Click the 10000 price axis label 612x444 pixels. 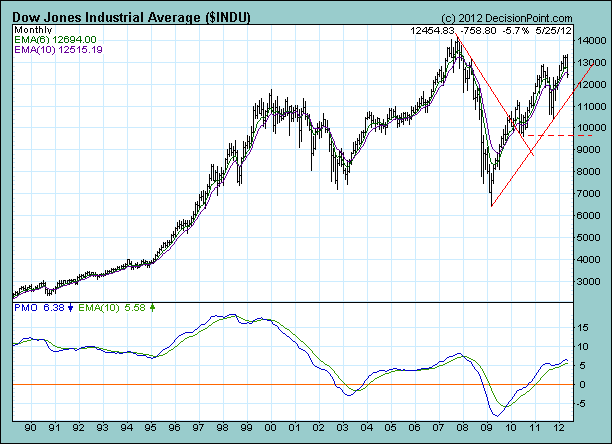(590, 128)
